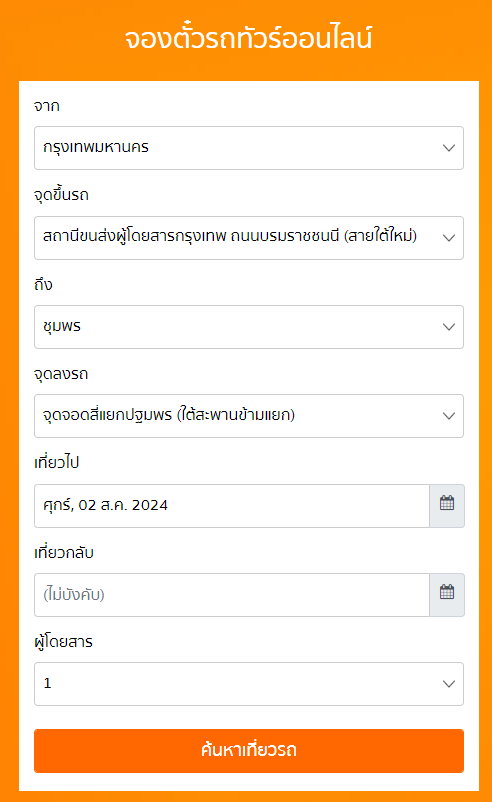Open the return date calendar icon
492x802 pixels.
(x=447, y=595)
